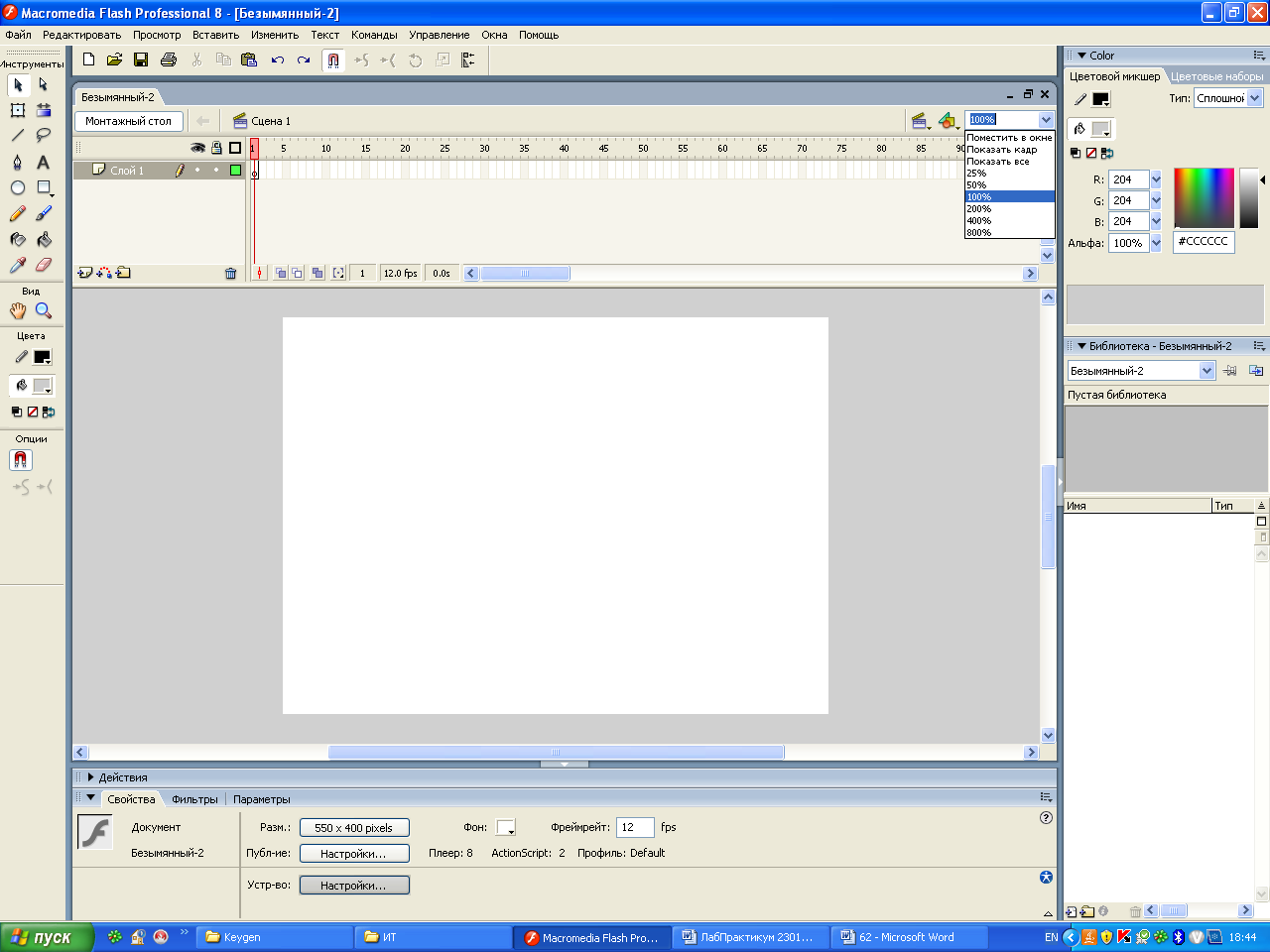Select the Paint Bucket tool

(x=44, y=239)
